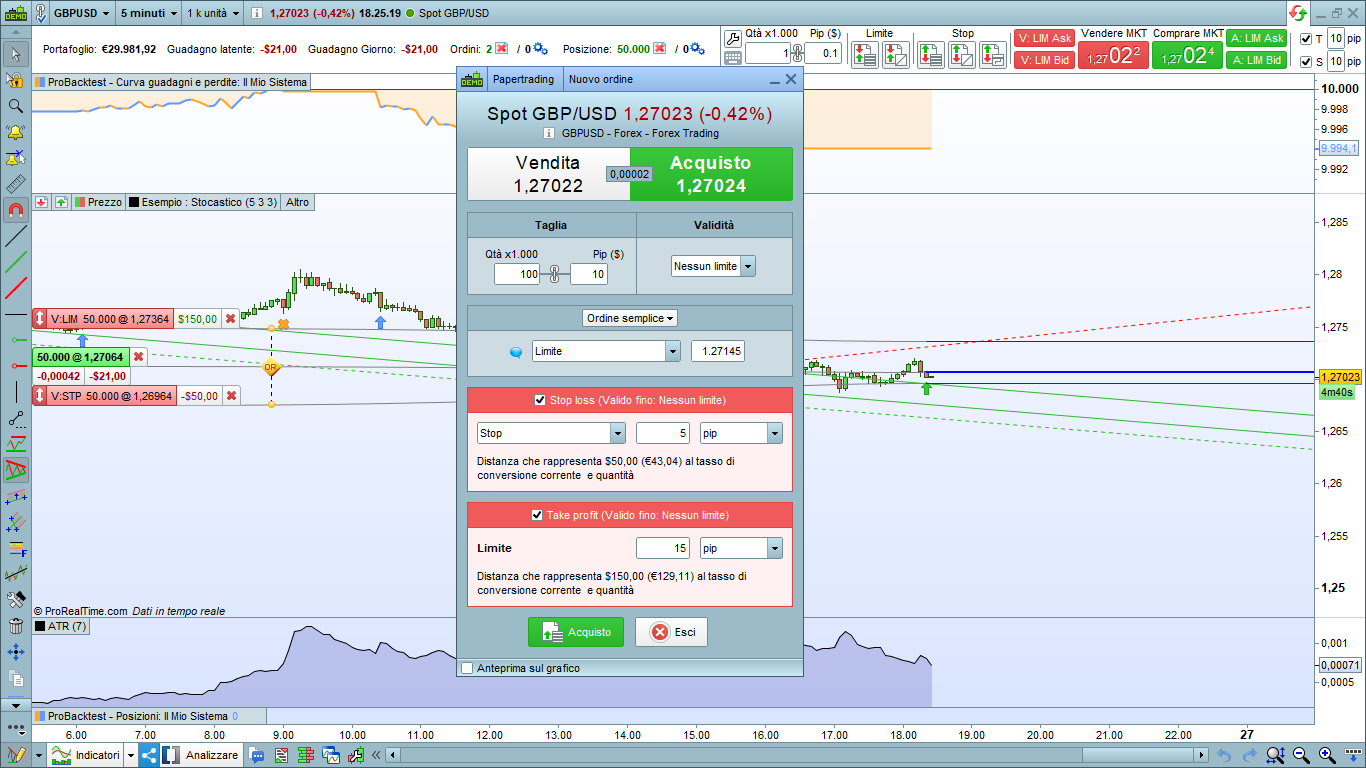Open trading settings wrench icon
The image size is (1366, 768).
(x=732, y=38)
